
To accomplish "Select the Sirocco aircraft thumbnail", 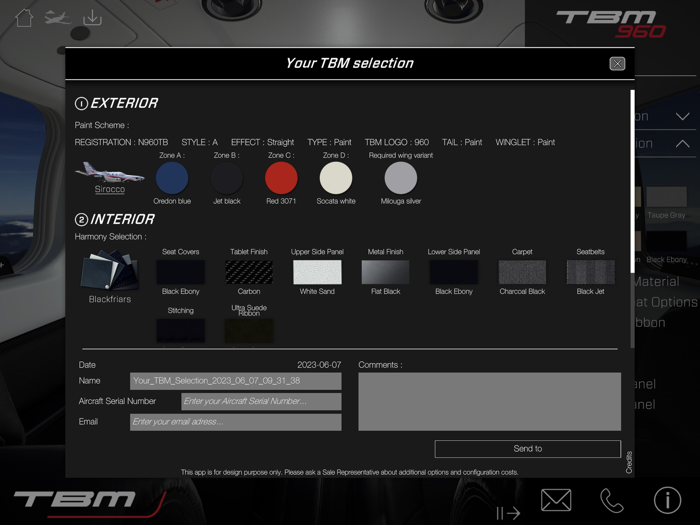I will coord(109,172).
